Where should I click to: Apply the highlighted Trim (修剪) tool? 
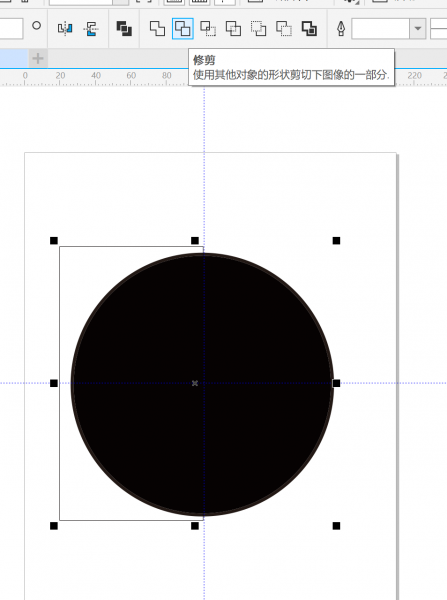point(183,29)
